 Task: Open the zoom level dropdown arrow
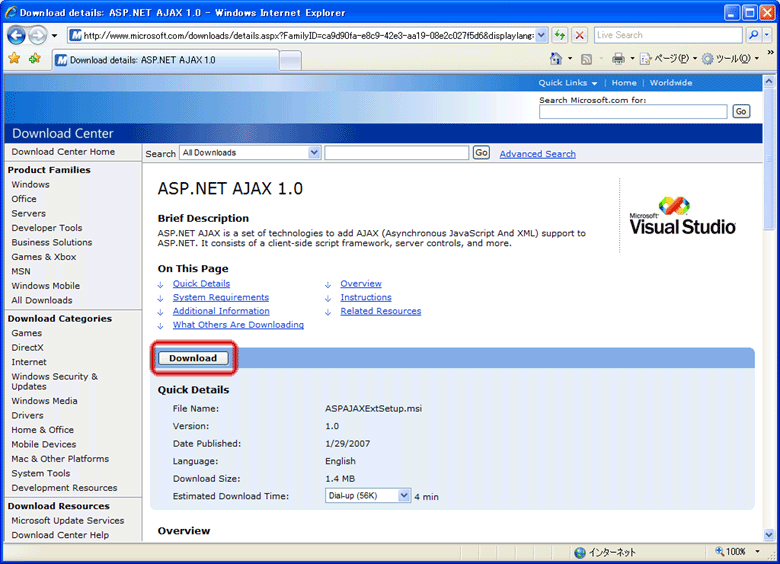tap(757, 552)
